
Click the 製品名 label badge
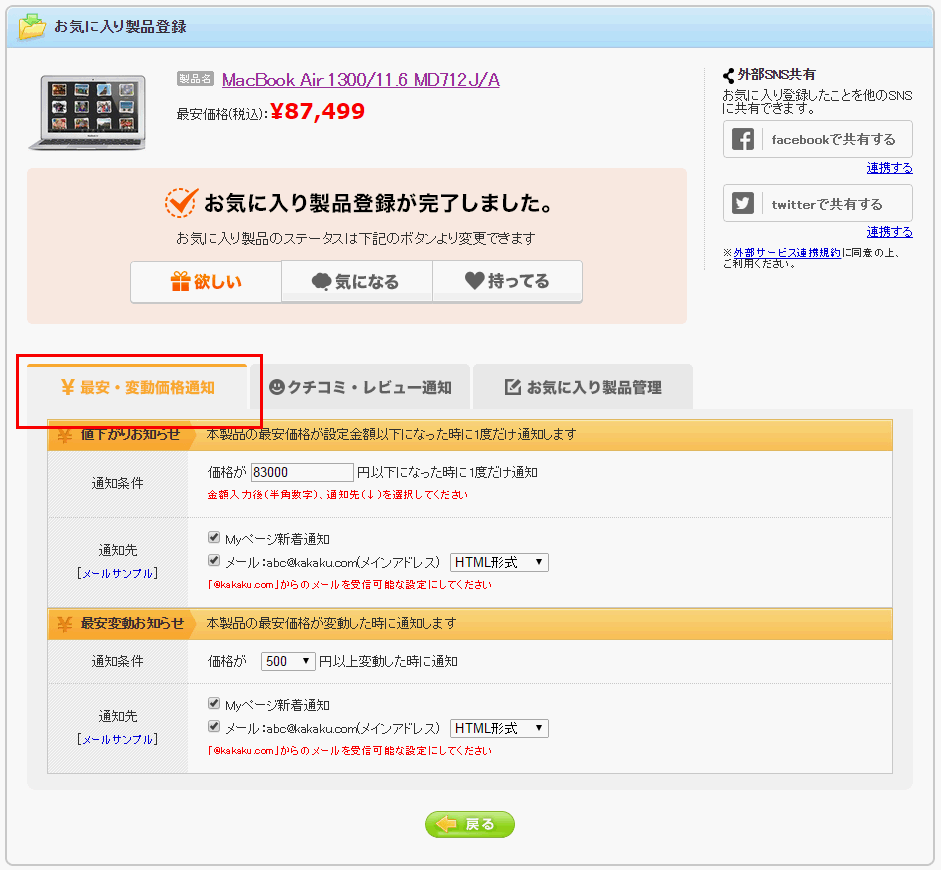point(195,79)
